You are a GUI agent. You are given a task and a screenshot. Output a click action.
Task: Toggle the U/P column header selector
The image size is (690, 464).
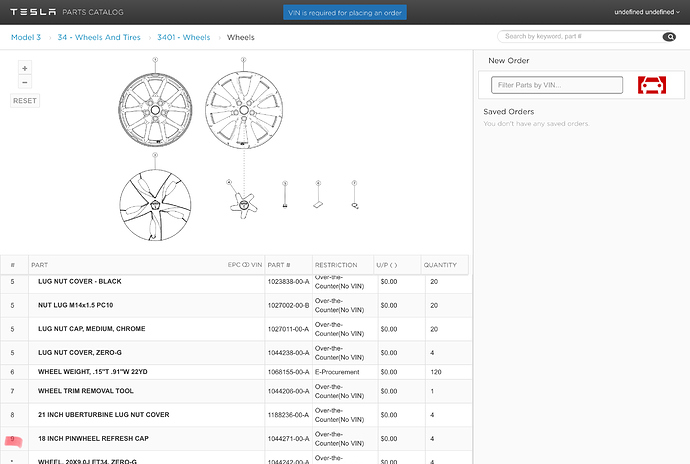tap(387, 265)
